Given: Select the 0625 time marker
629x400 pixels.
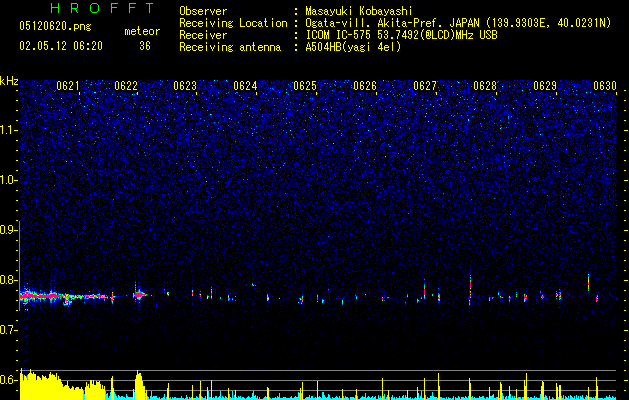Looking at the screenshot, I should point(305,86).
